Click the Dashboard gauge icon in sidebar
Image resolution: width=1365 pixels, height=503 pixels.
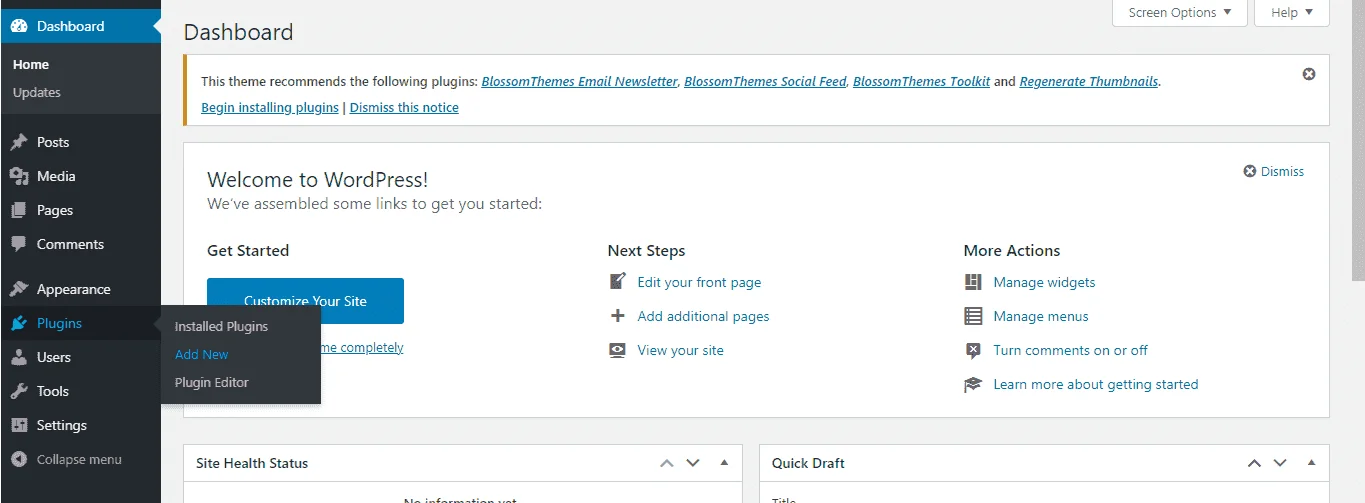(x=19, y=26)
